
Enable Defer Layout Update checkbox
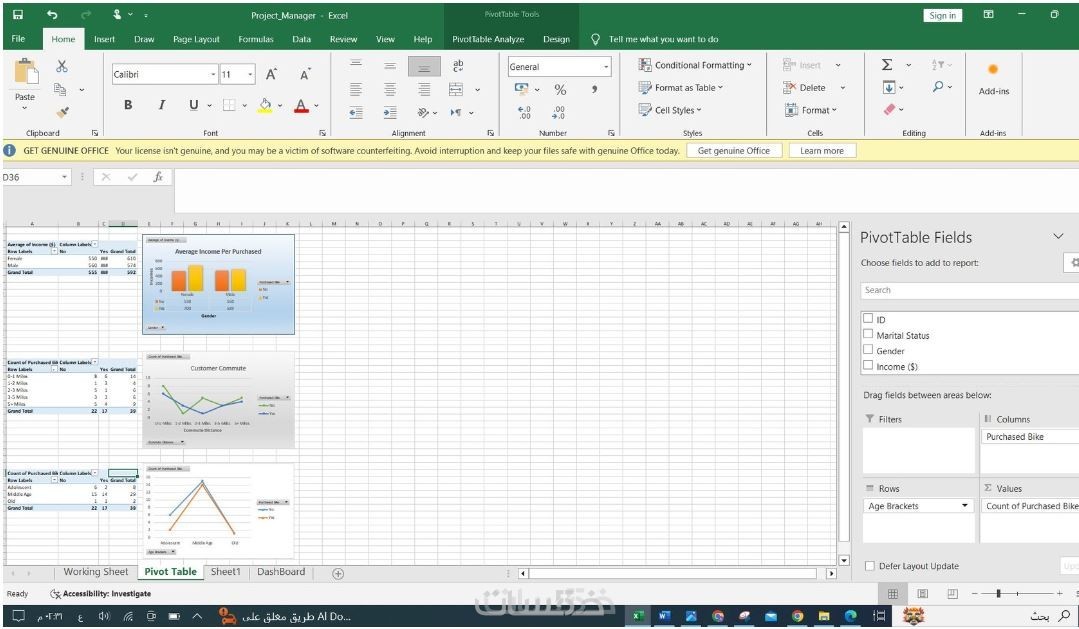tap(870, 566)
